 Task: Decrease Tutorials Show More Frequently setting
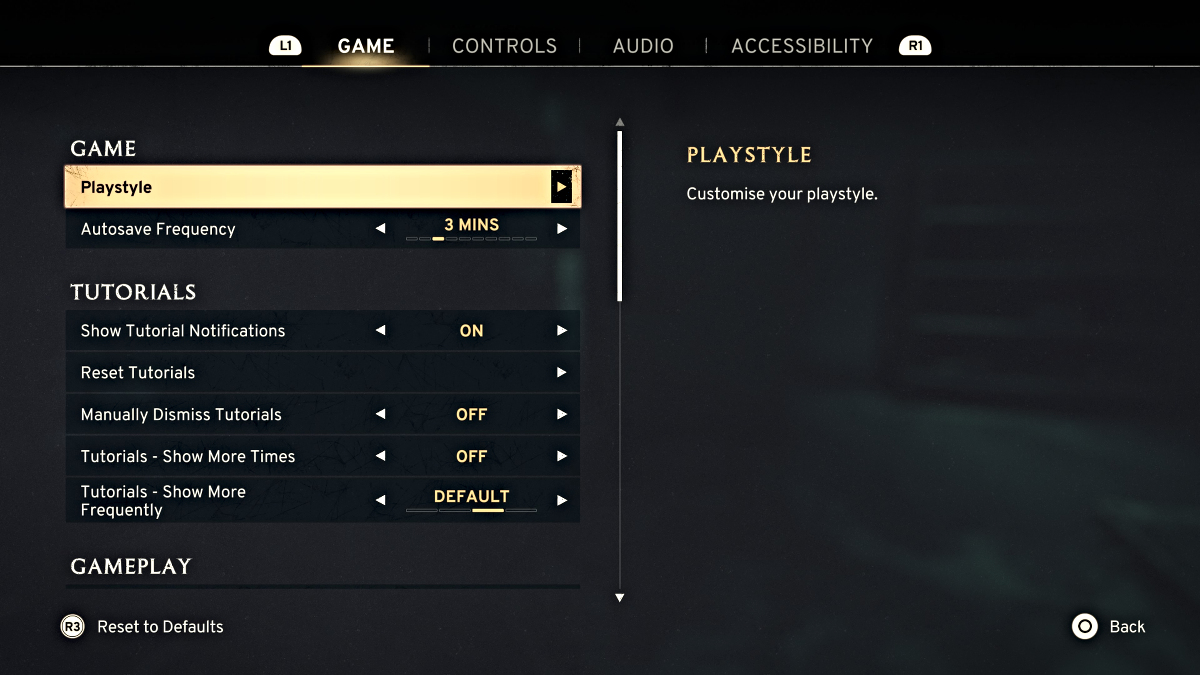point(381,500)
